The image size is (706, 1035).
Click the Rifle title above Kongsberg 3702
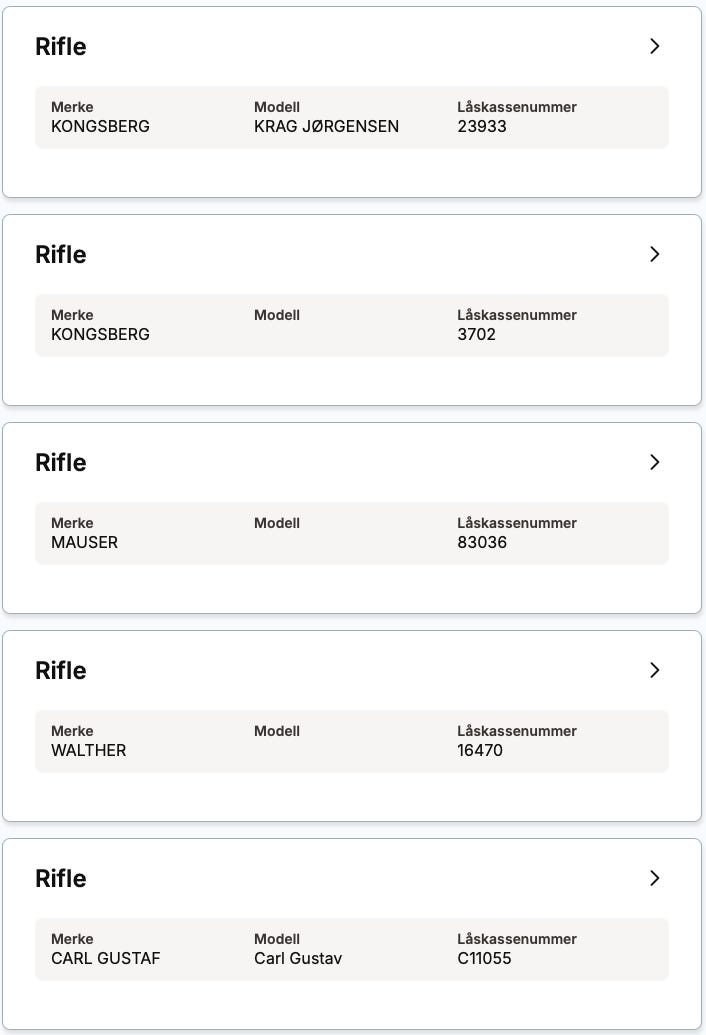pyautogui.click(x=61, y=255)
